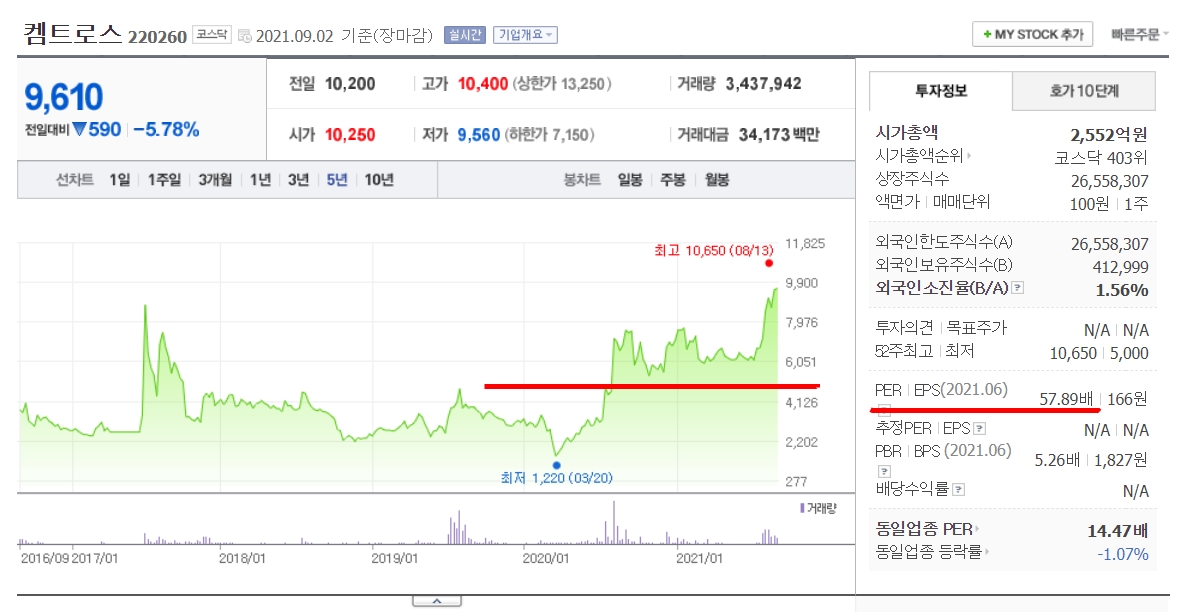This screenshot has width=1187, height=612.
Task: Click the PBR value 5.26배
Action: point(1057,460)
